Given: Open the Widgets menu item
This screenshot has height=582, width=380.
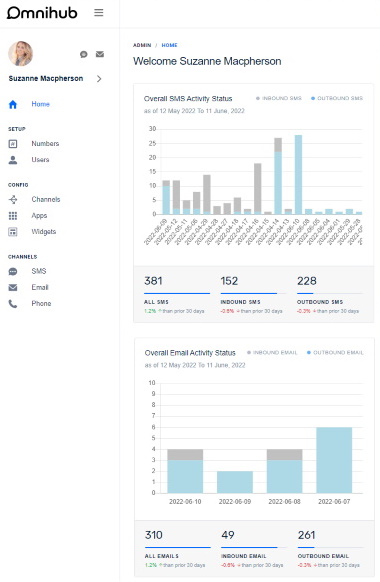Looking at the screenshot, I should coord(44,232).
